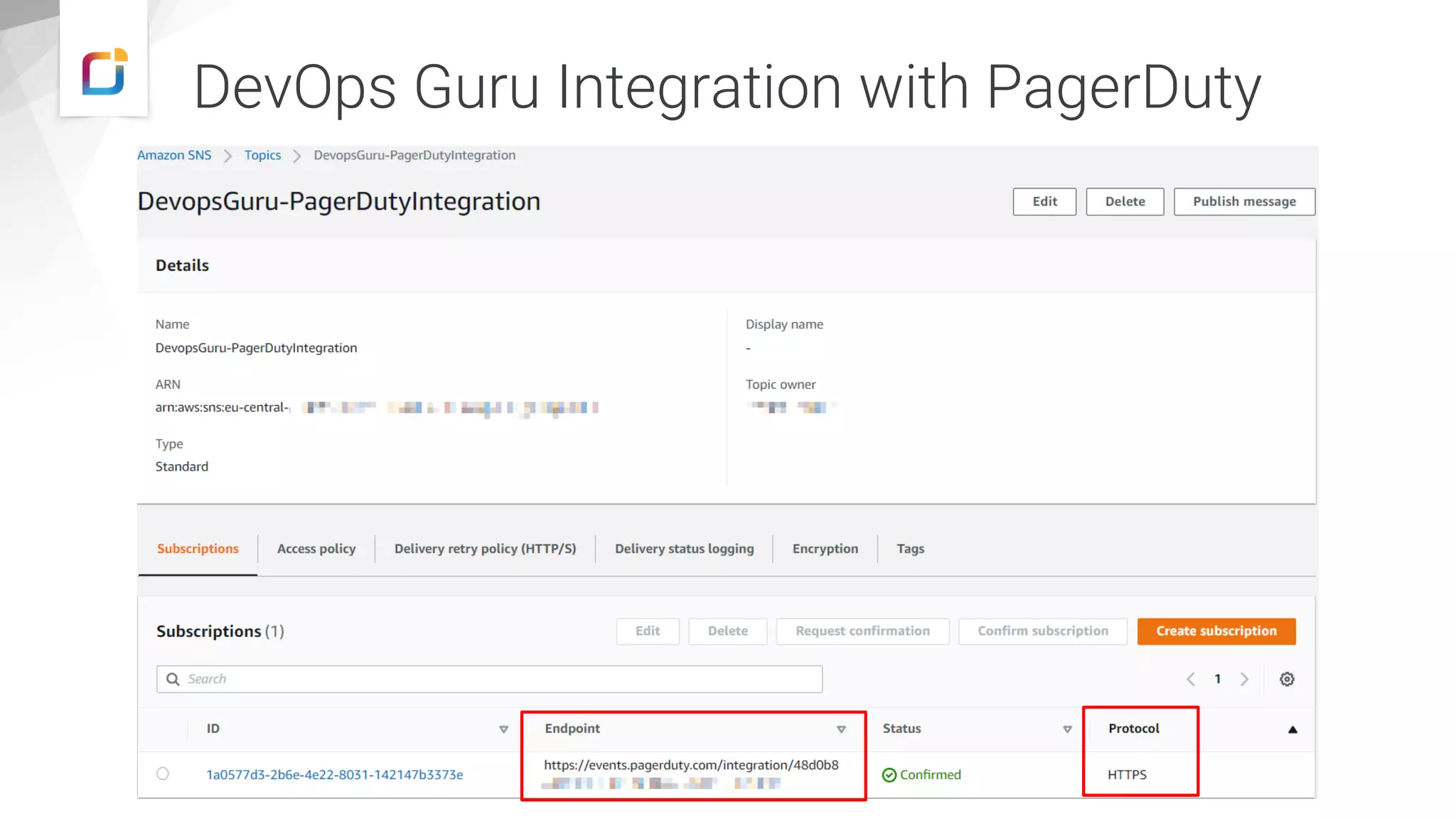1456x819 pixels.
Task: Click the search magnifier icon
Action: 173,679
